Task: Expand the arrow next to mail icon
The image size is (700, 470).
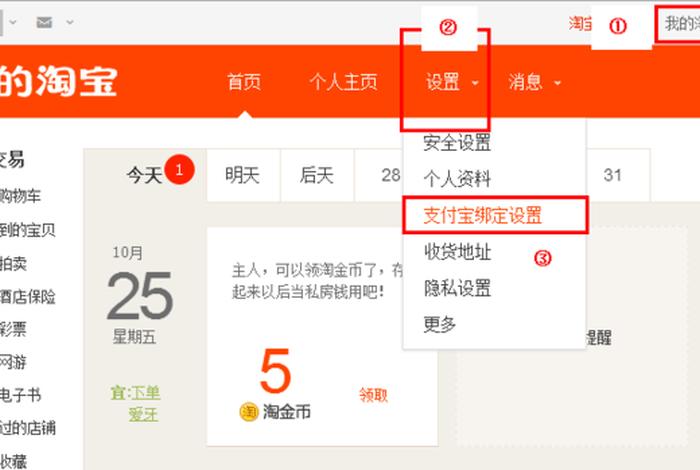Action: click(x=70, y=22)
